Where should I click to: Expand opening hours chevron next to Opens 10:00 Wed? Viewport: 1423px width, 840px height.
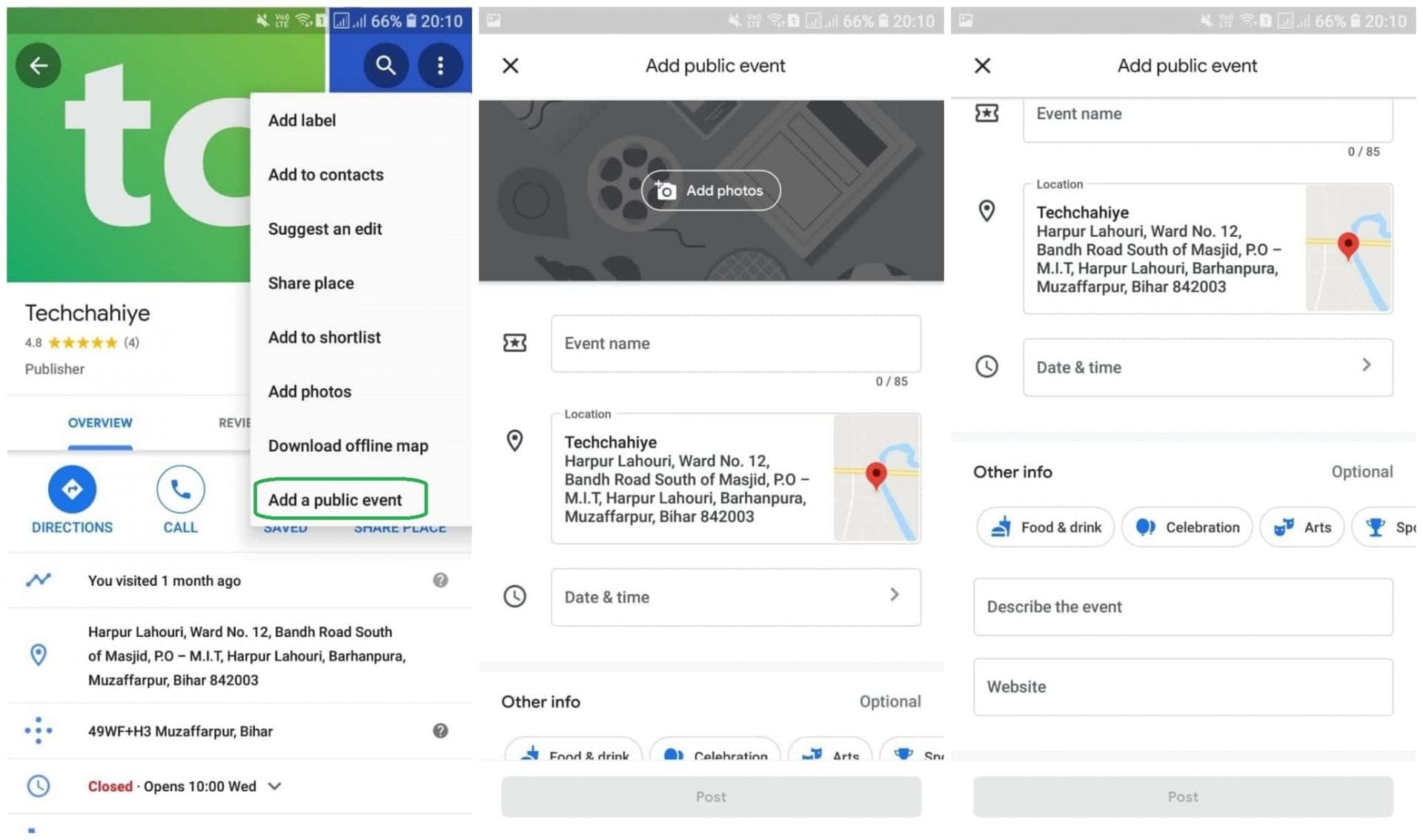coord(274,787)
